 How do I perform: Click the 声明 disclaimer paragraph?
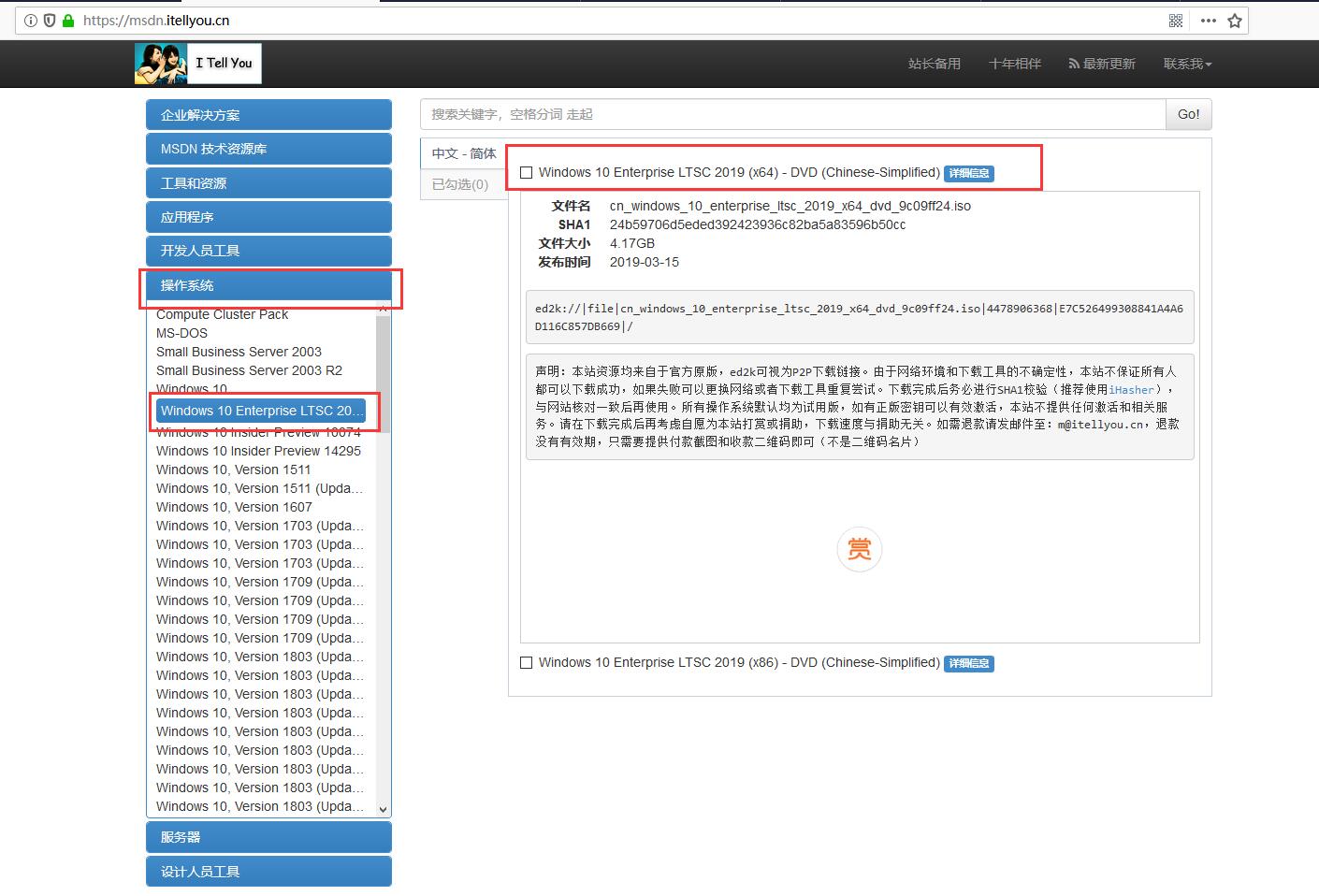859,407
